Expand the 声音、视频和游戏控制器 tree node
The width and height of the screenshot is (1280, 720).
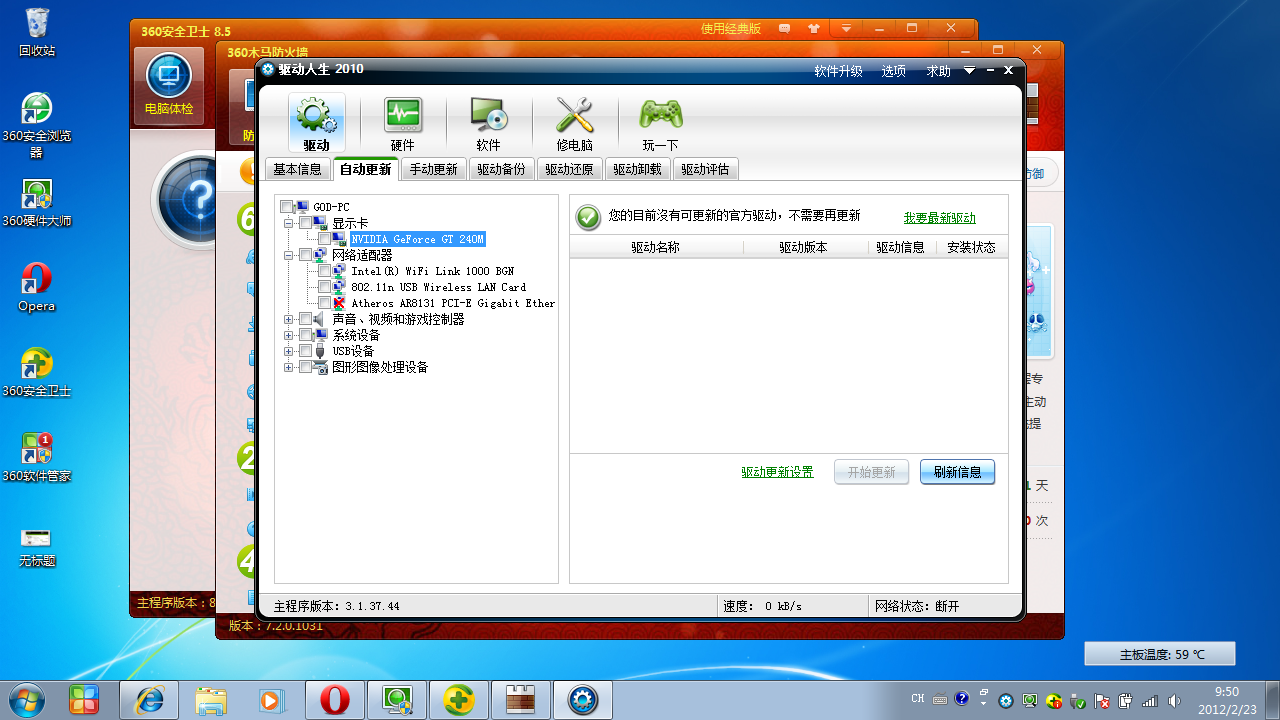[x=289, y=319]
